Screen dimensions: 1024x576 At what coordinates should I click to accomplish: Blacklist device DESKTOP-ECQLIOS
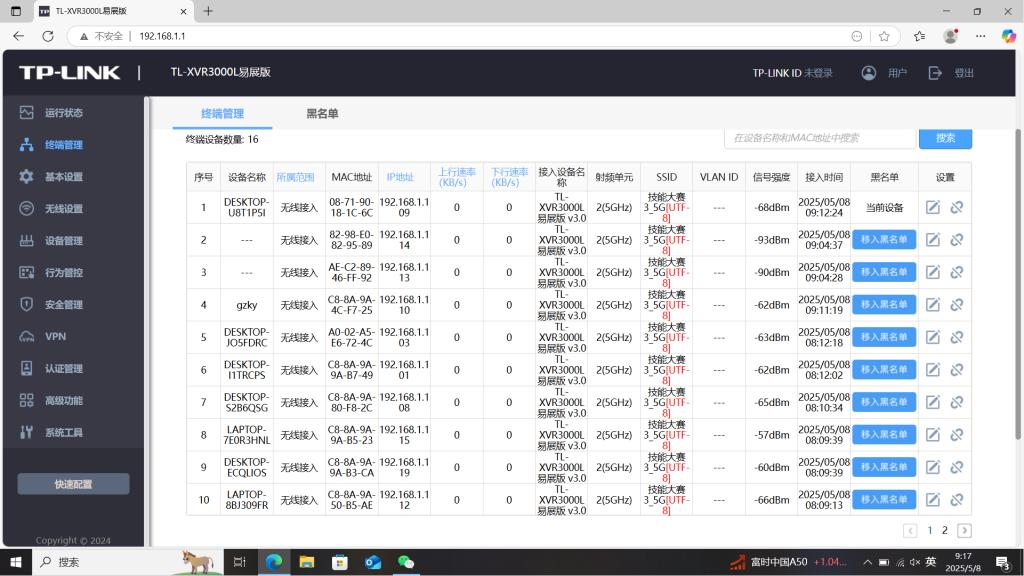click(x=884, y=467)
